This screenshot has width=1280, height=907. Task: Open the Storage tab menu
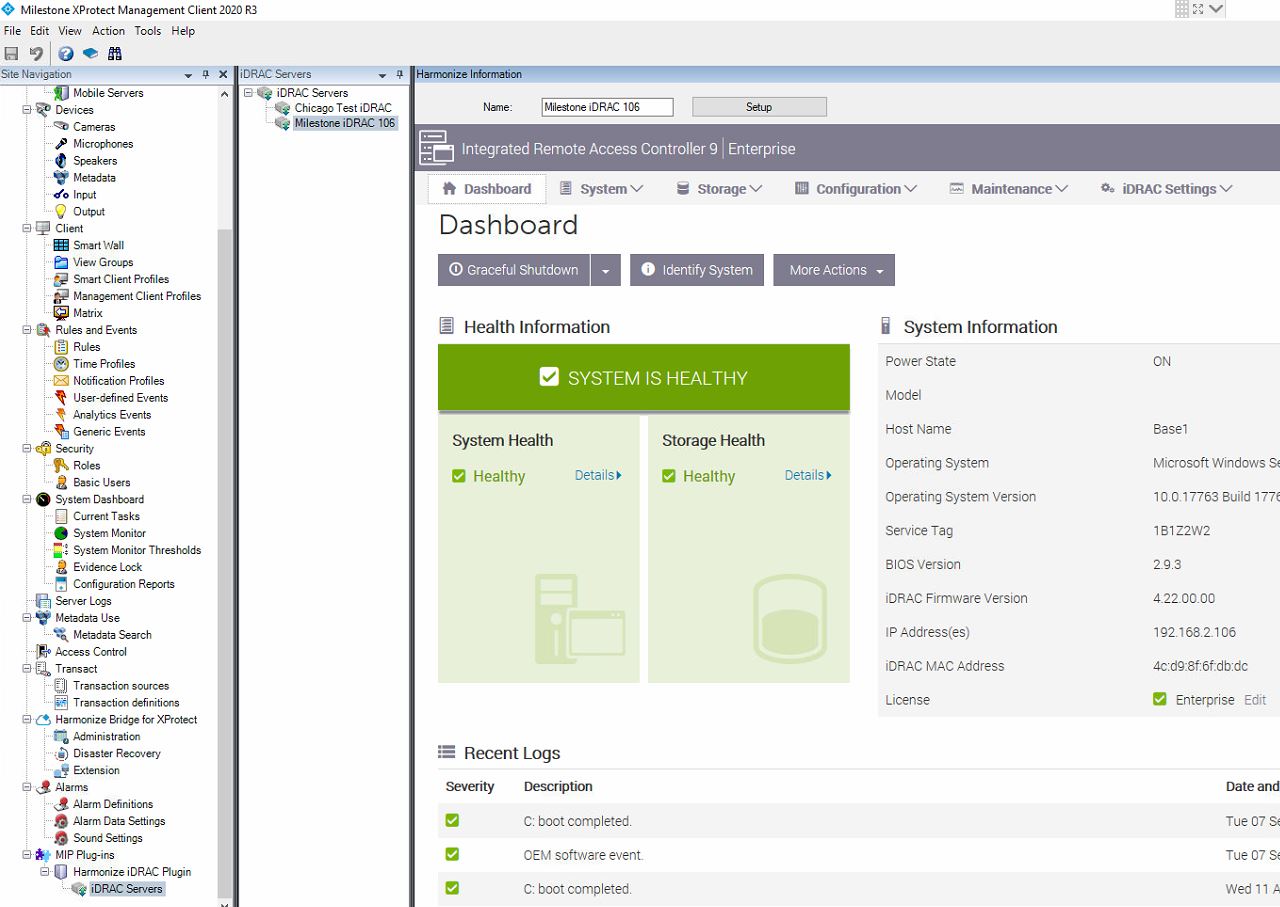(x=720, y=189)
